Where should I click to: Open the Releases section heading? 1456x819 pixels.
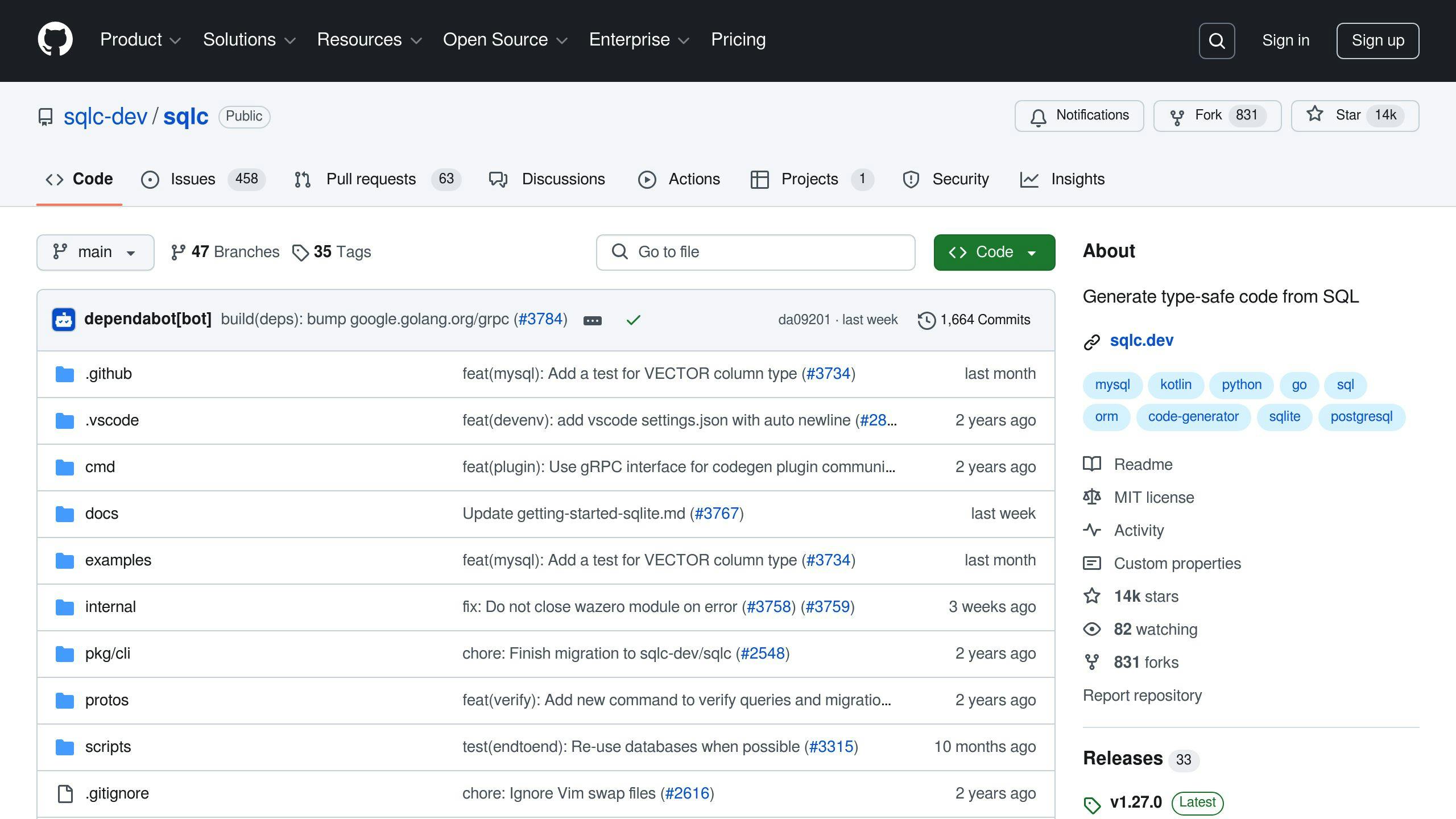(1123, 759)
